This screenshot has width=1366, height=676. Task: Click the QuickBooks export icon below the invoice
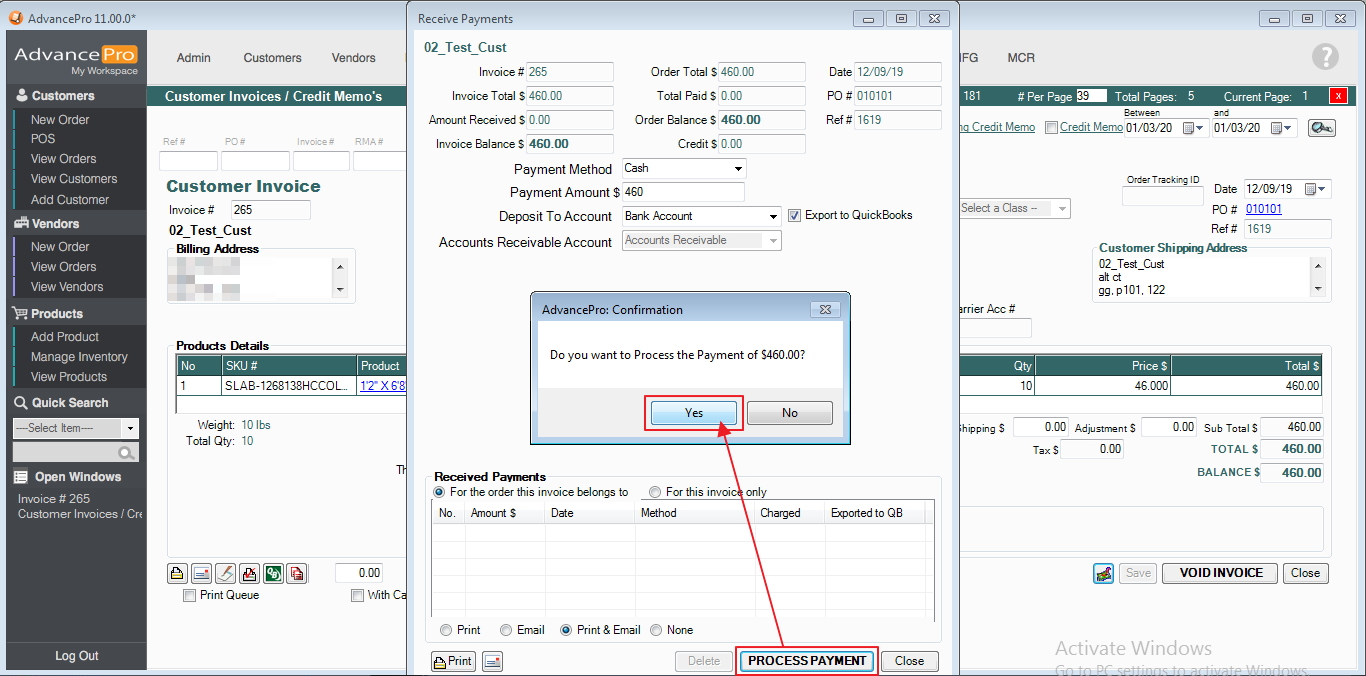click(272, 574)
